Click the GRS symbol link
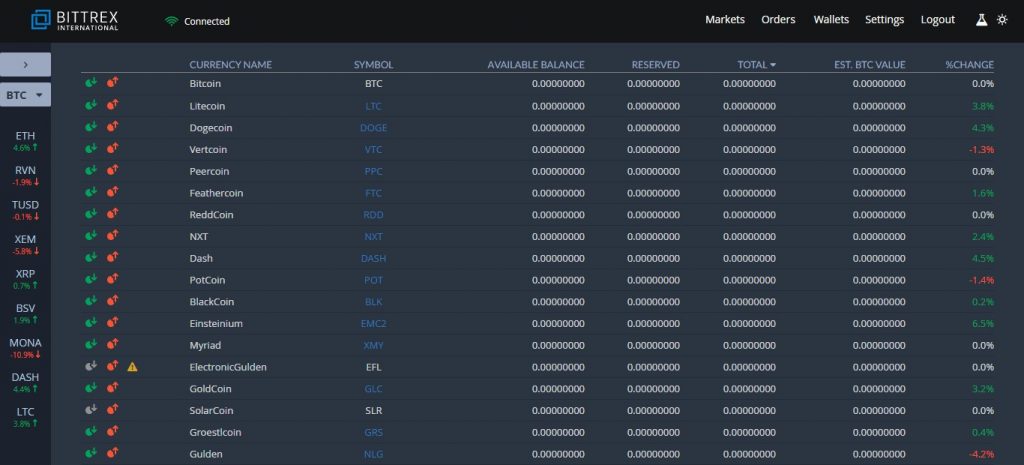1024x465 pixels. 374,432
